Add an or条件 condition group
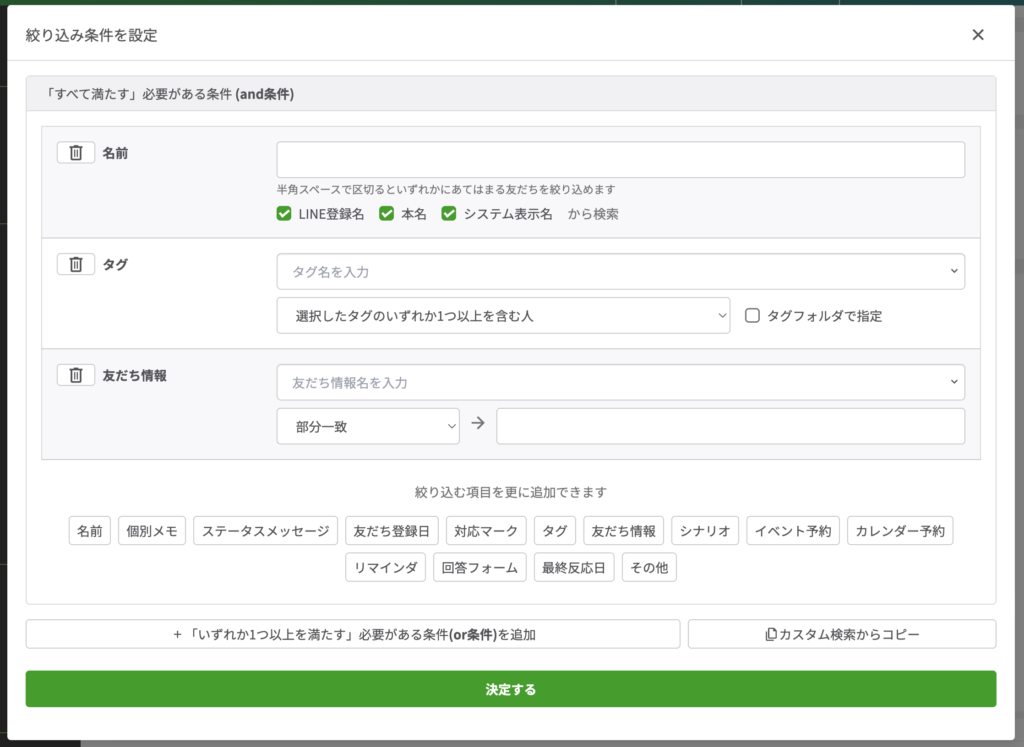This screenshot has width=1024, height=747. [353, 634]
